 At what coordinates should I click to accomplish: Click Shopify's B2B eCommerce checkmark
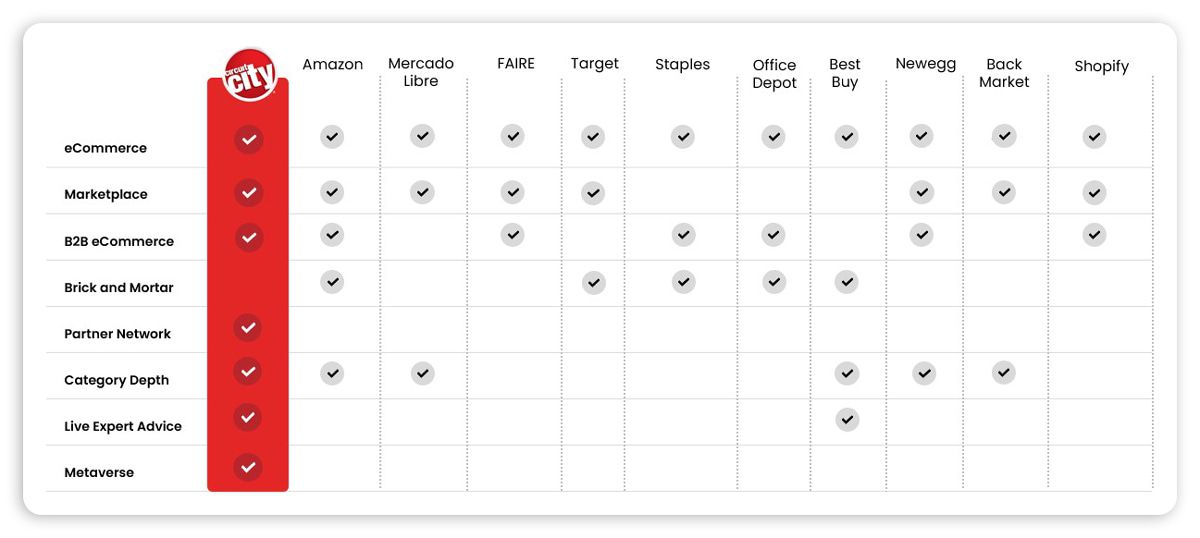(1094, 235)
